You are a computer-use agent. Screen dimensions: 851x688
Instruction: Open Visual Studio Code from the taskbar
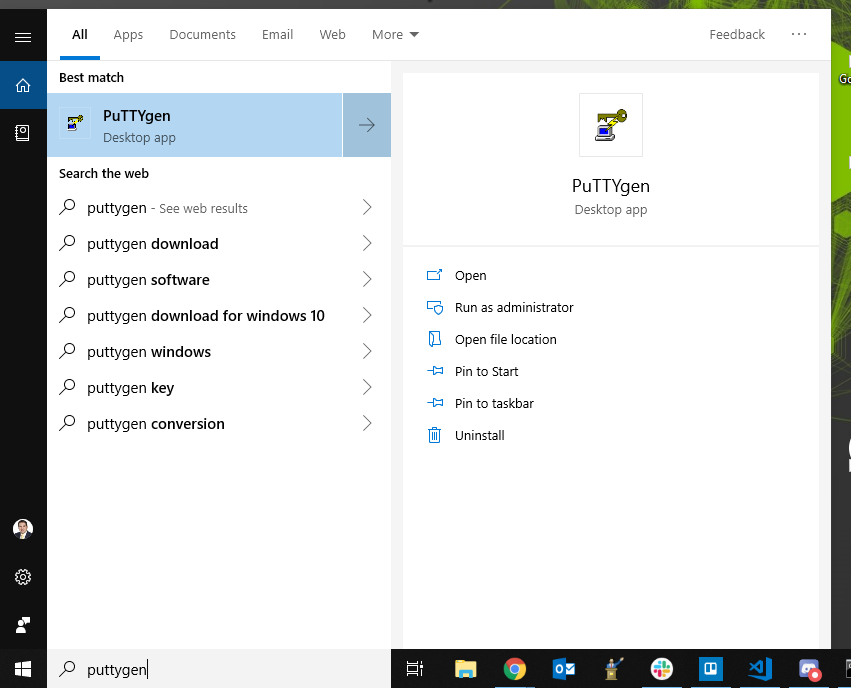pyautogui.click(x=760, y=669)
